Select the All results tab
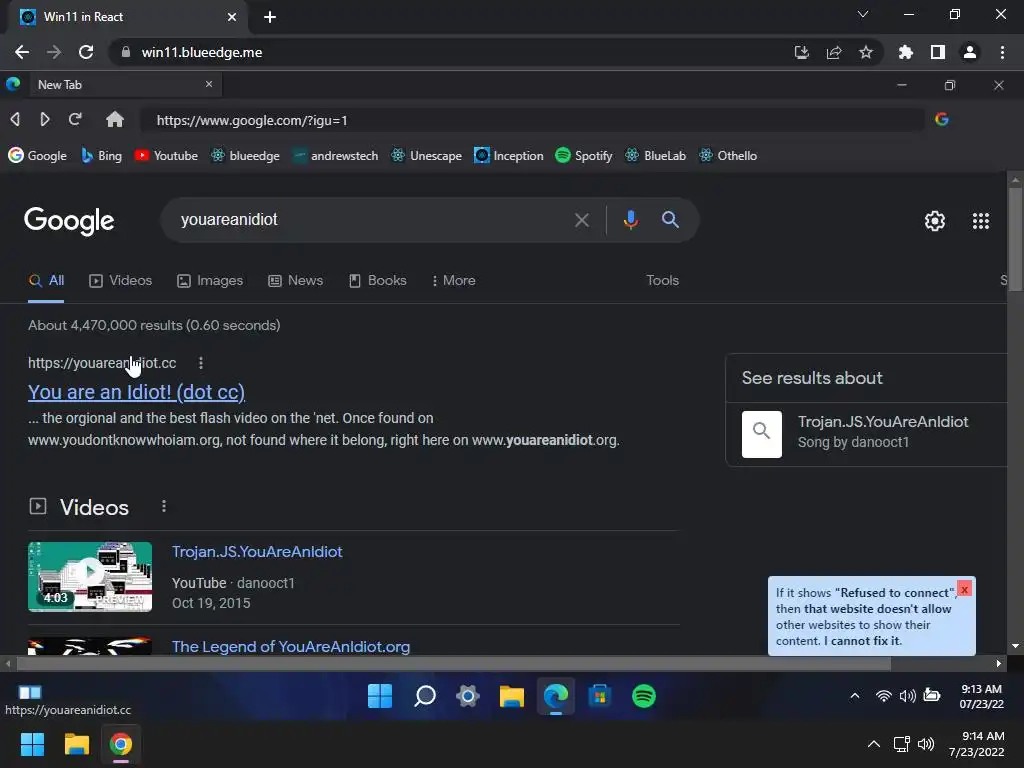The width and height of the screenshot is (1024, 768). tap(46, 281)
